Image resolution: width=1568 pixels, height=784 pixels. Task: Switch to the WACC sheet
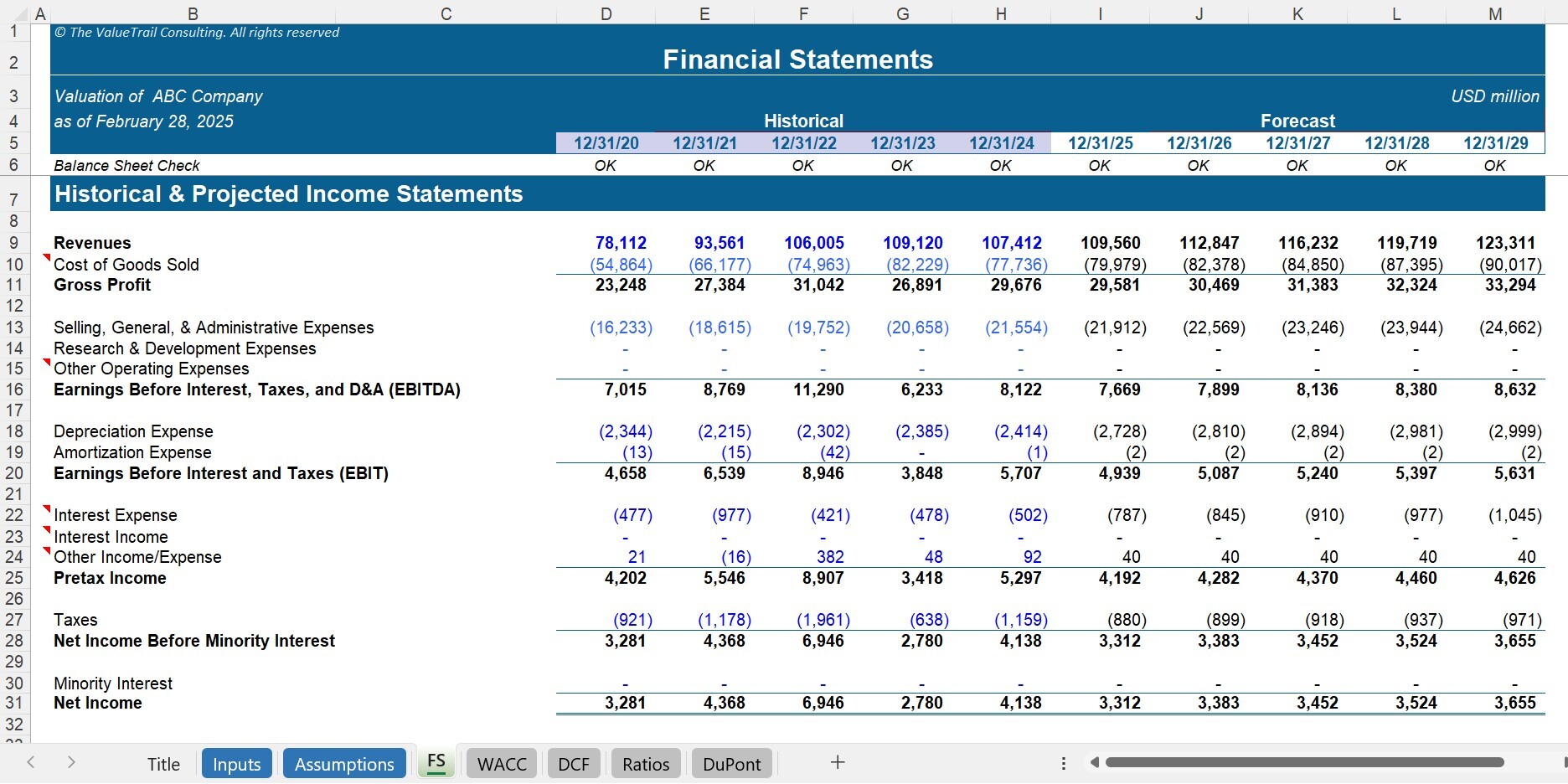click(501, 763)
